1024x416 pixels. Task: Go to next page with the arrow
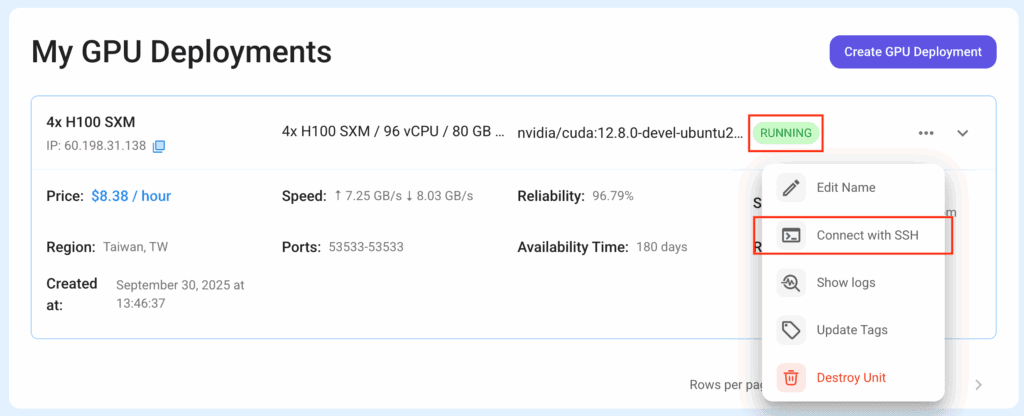coord(979,384)
